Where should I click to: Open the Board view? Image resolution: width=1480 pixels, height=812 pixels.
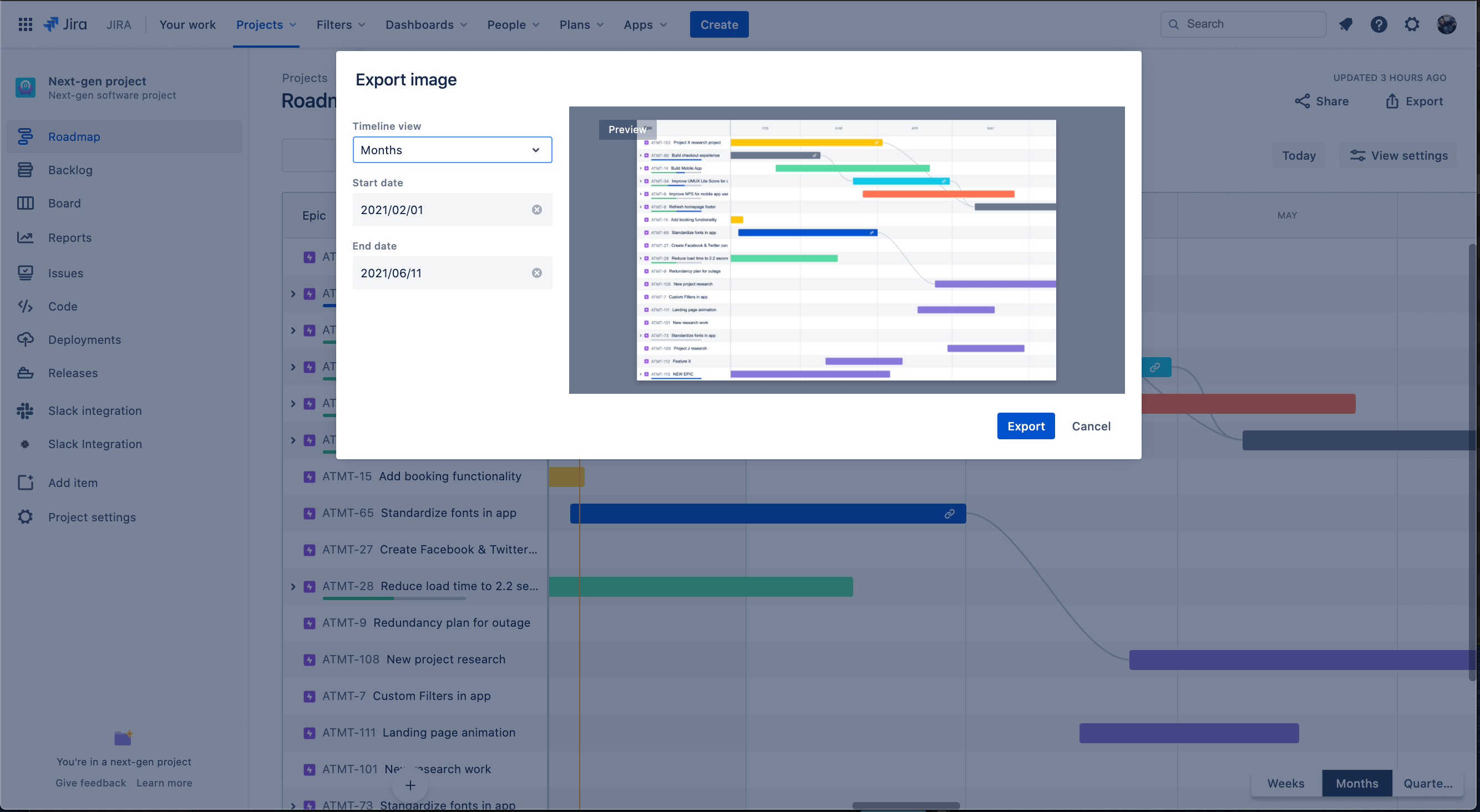tap(64, 202)
